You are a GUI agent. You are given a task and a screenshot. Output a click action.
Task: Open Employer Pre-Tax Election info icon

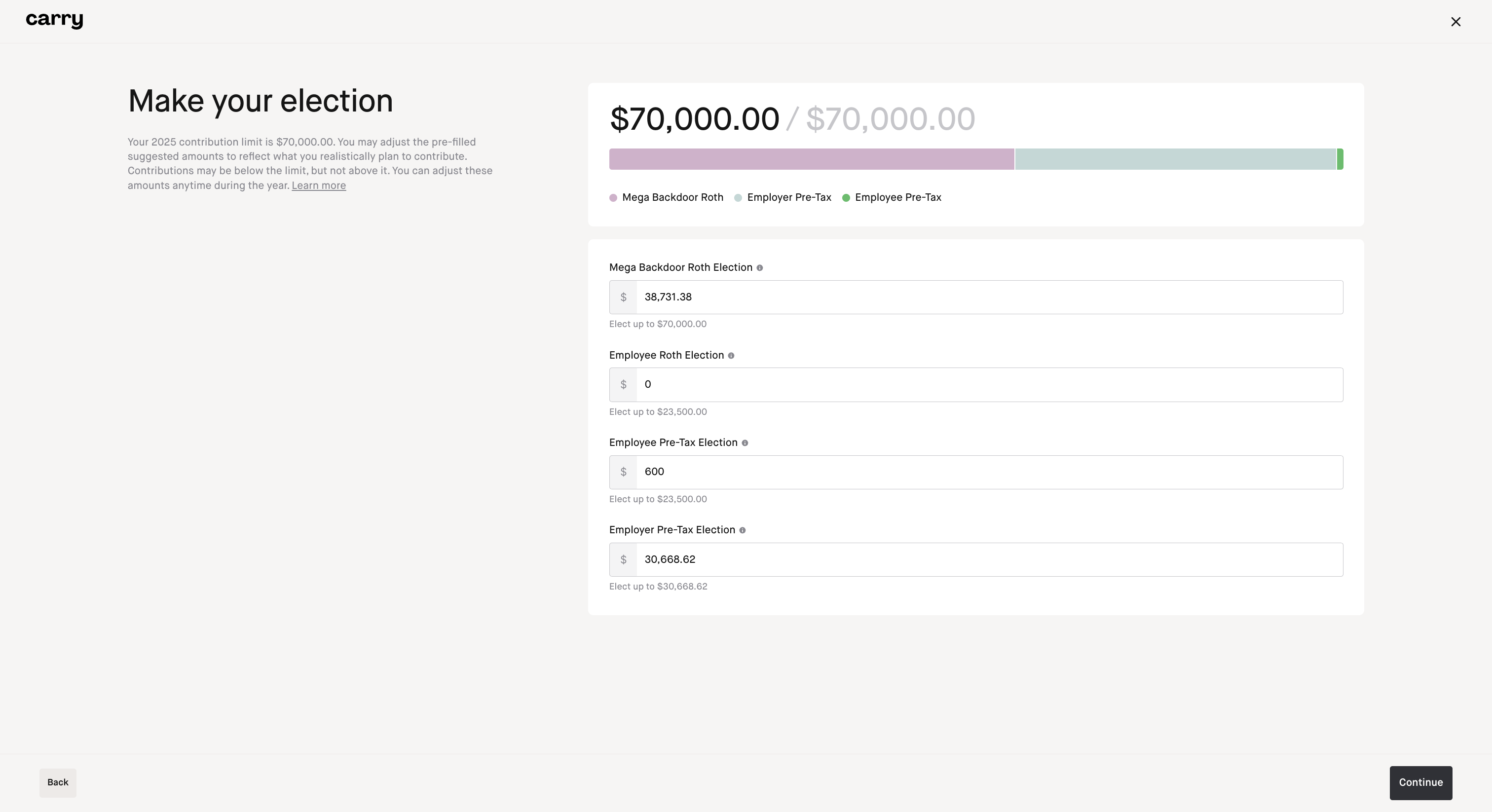[x=743, y=530]
